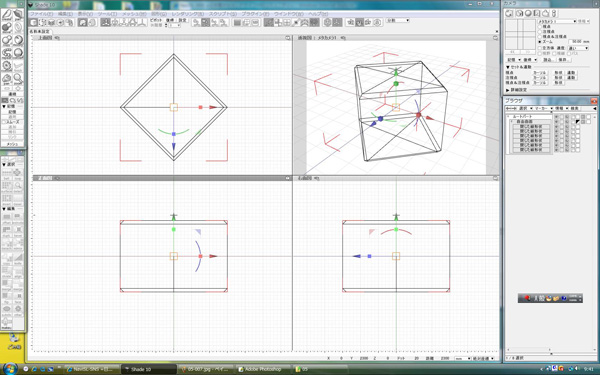This screenshot has height=375, width=600.
Task: Open the マーカー dropdown in ブラウザ
Action: [543, 109]
